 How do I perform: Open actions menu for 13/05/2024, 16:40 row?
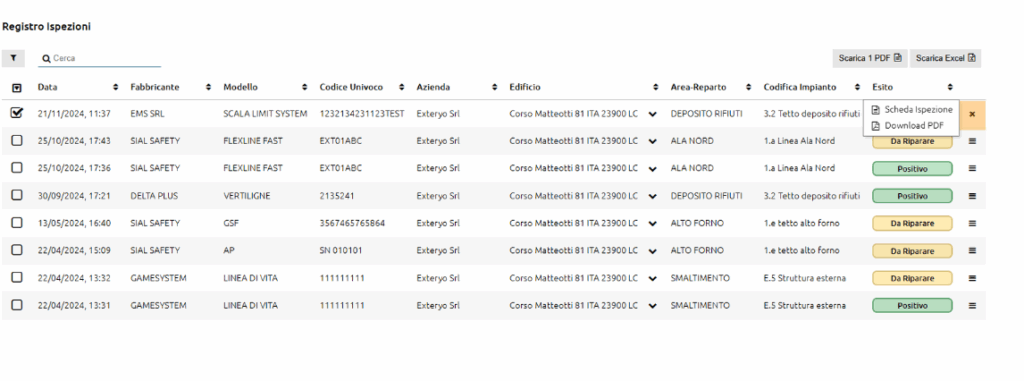point(972,224)
